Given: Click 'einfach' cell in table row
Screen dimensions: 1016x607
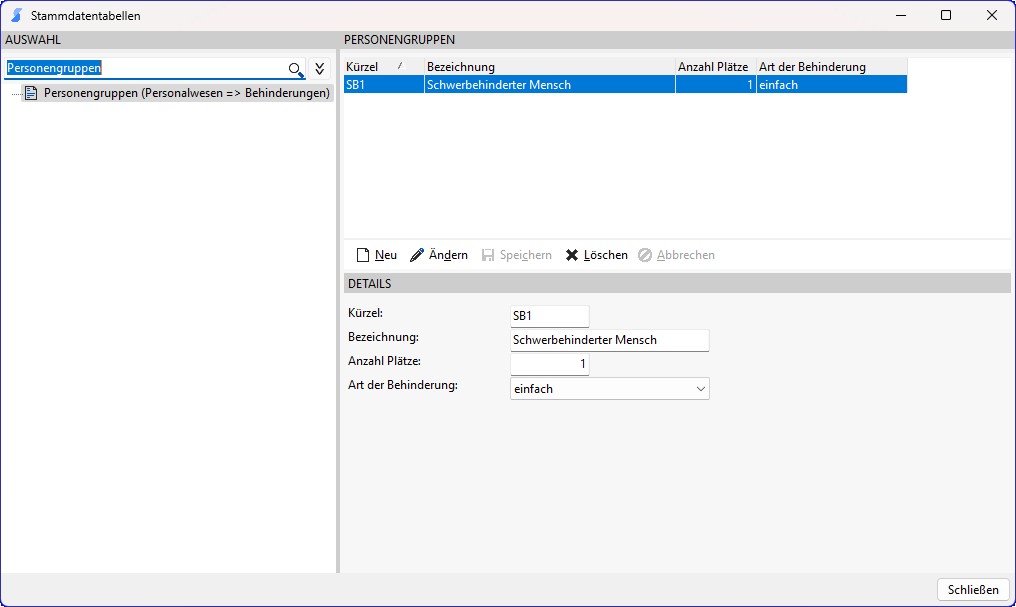Looking at the screenshot, I should pos(832,85).
